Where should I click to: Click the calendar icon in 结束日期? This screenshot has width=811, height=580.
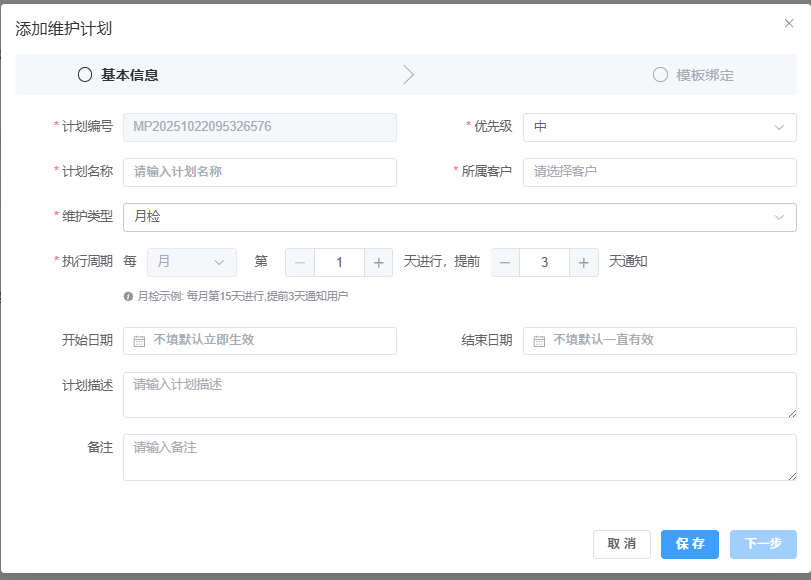pos(539,341)
